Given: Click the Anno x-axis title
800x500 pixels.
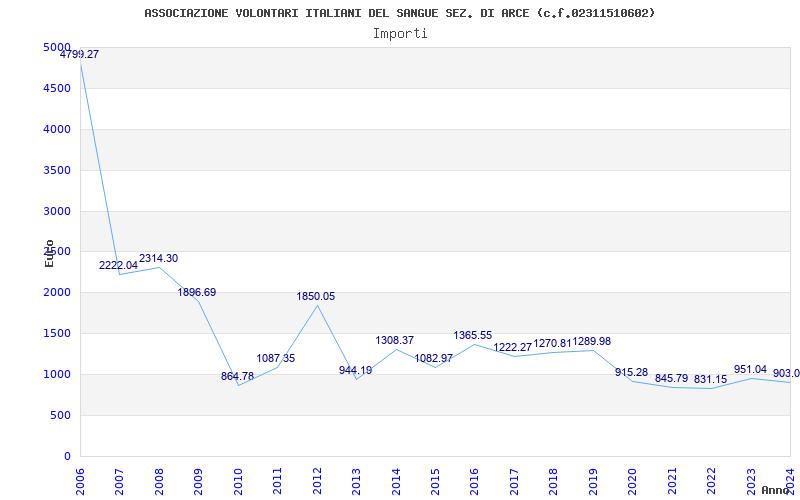Looking at the screenshot, I should 776,491.
